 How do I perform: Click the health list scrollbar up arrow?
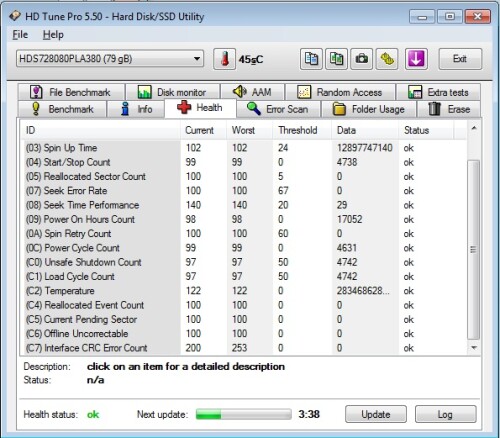(474, 128)
